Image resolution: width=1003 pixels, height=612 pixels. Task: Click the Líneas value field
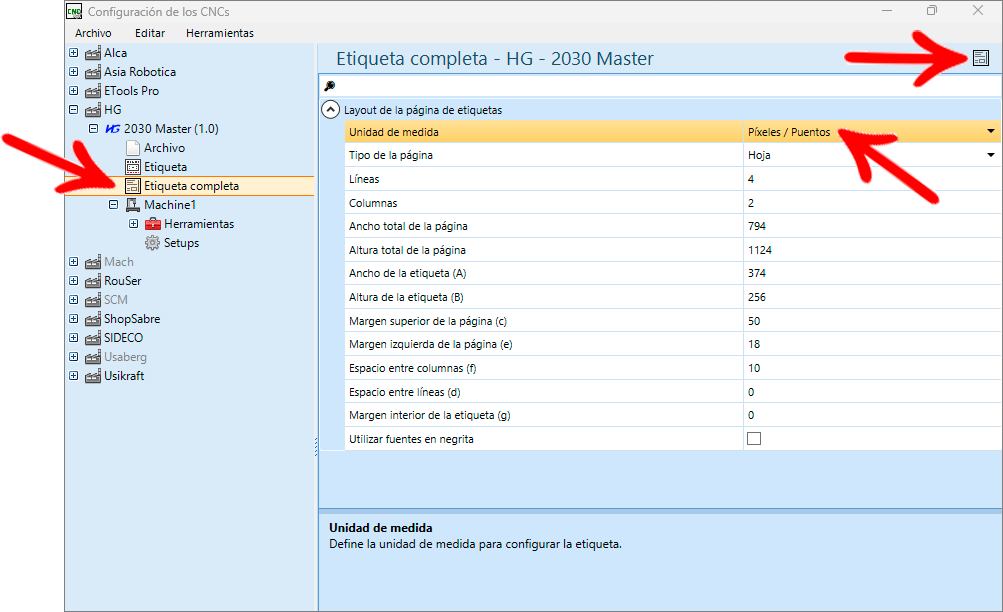click(x=872, y=179)
